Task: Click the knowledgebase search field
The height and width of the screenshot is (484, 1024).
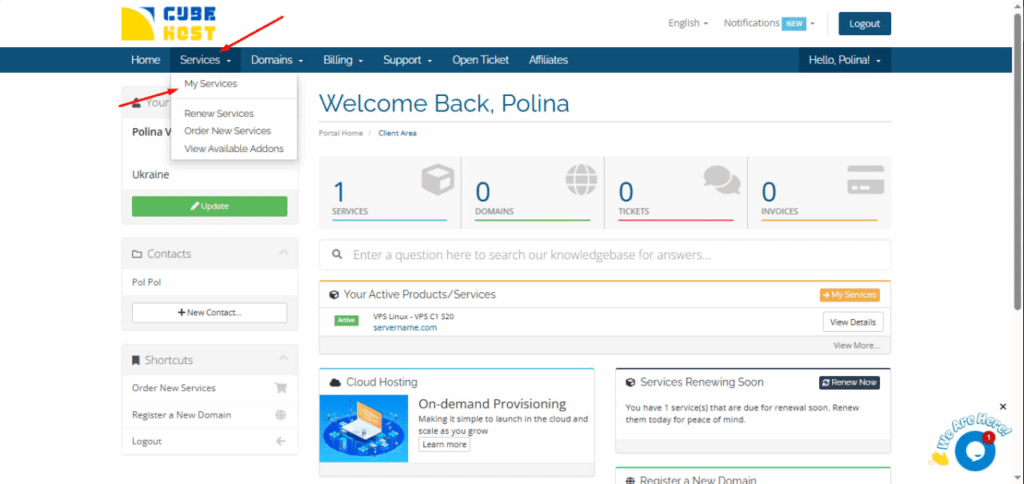Action: tap(604, 255)
